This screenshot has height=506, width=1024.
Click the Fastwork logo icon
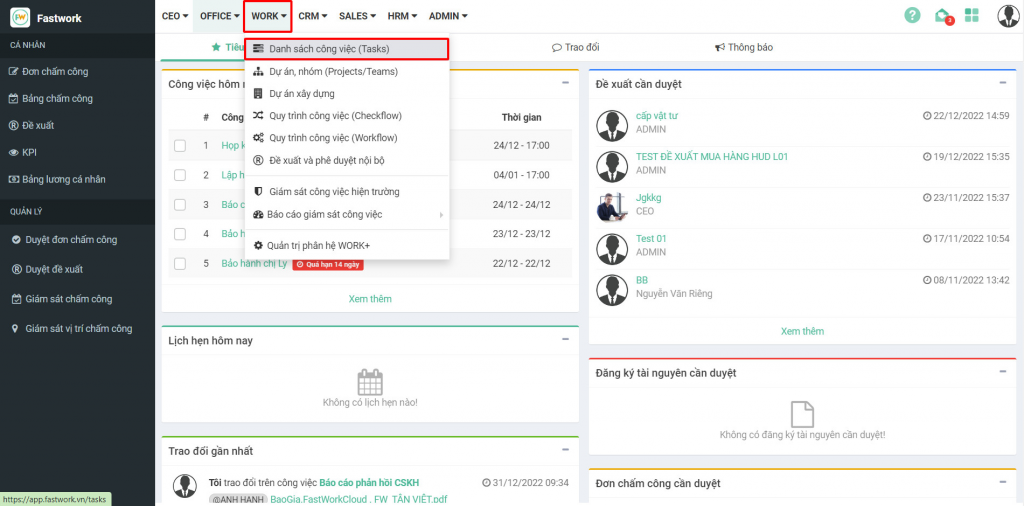point(20,17)
